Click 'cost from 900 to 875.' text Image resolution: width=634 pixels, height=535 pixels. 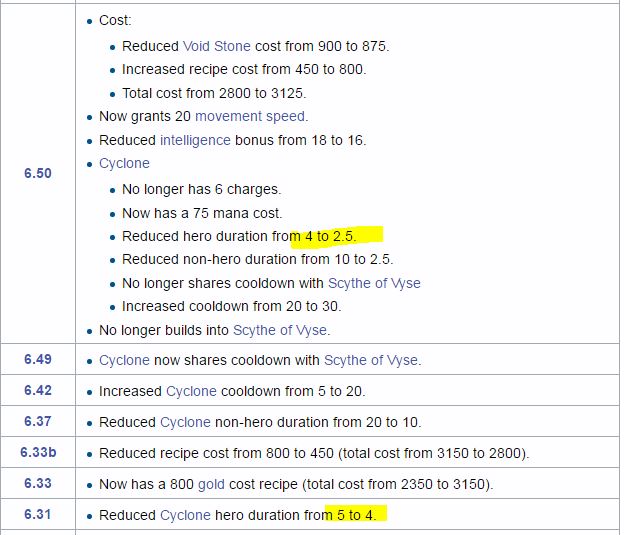pyautogui.click(x=322, y=46)
